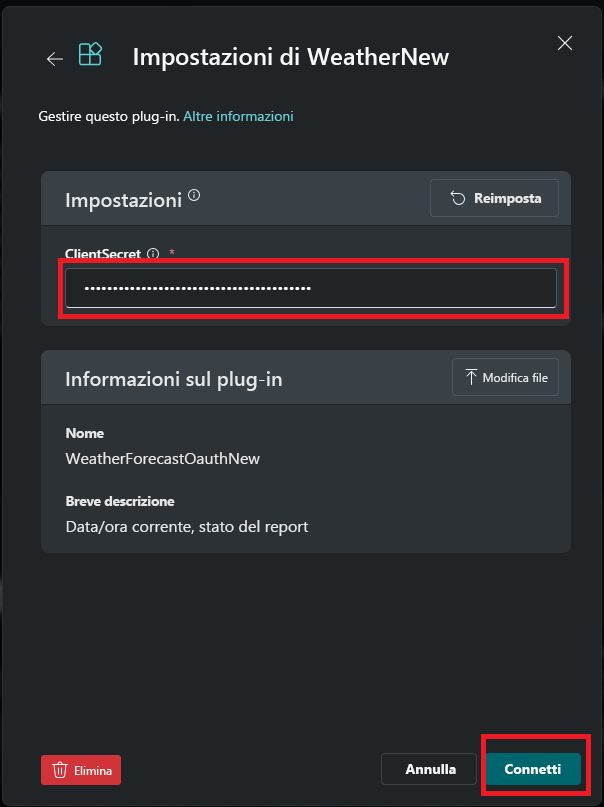
Task: Delete the plug-in via Elimina
Action: click(x=81, y=770)
